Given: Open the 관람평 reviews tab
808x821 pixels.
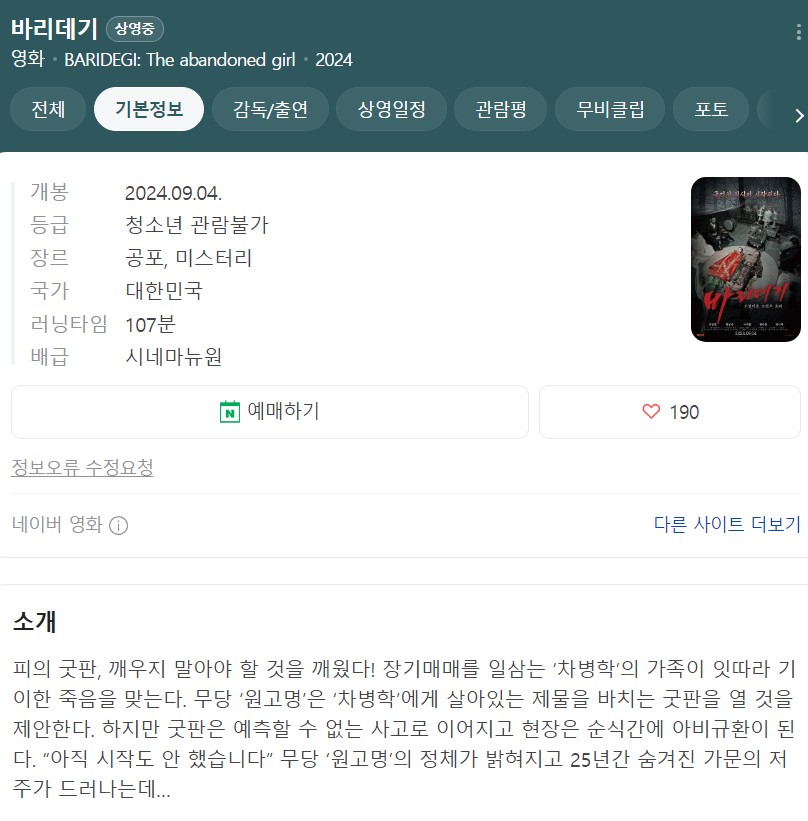Looking at the screenshot, I should (501, 109).
